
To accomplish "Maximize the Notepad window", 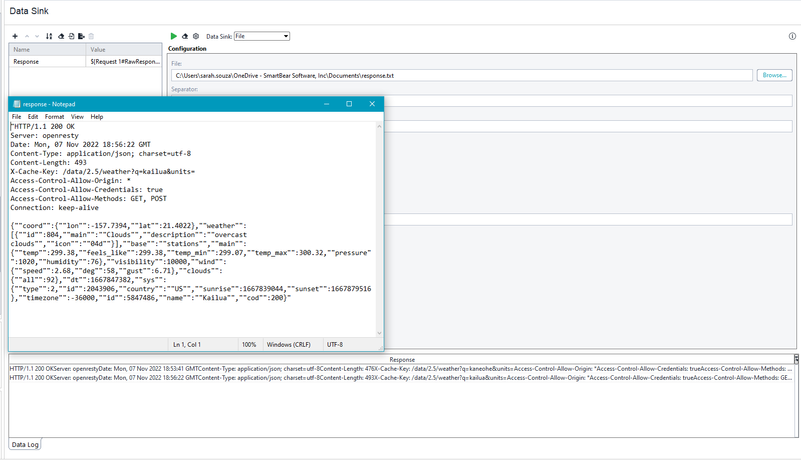I will (x=349, y=104).
